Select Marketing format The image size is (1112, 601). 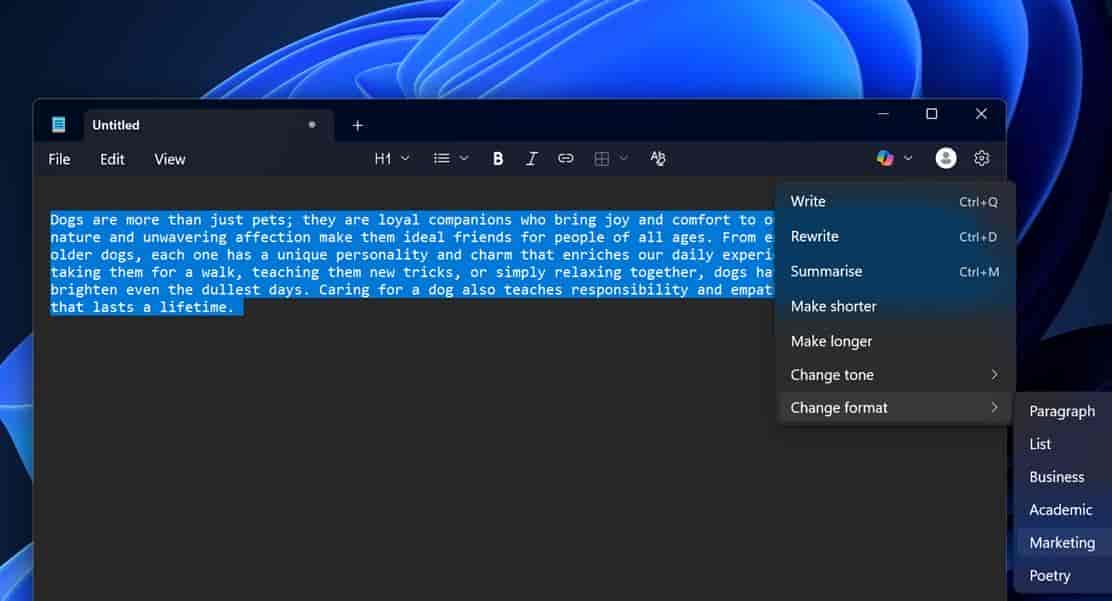pos(1064,543)
